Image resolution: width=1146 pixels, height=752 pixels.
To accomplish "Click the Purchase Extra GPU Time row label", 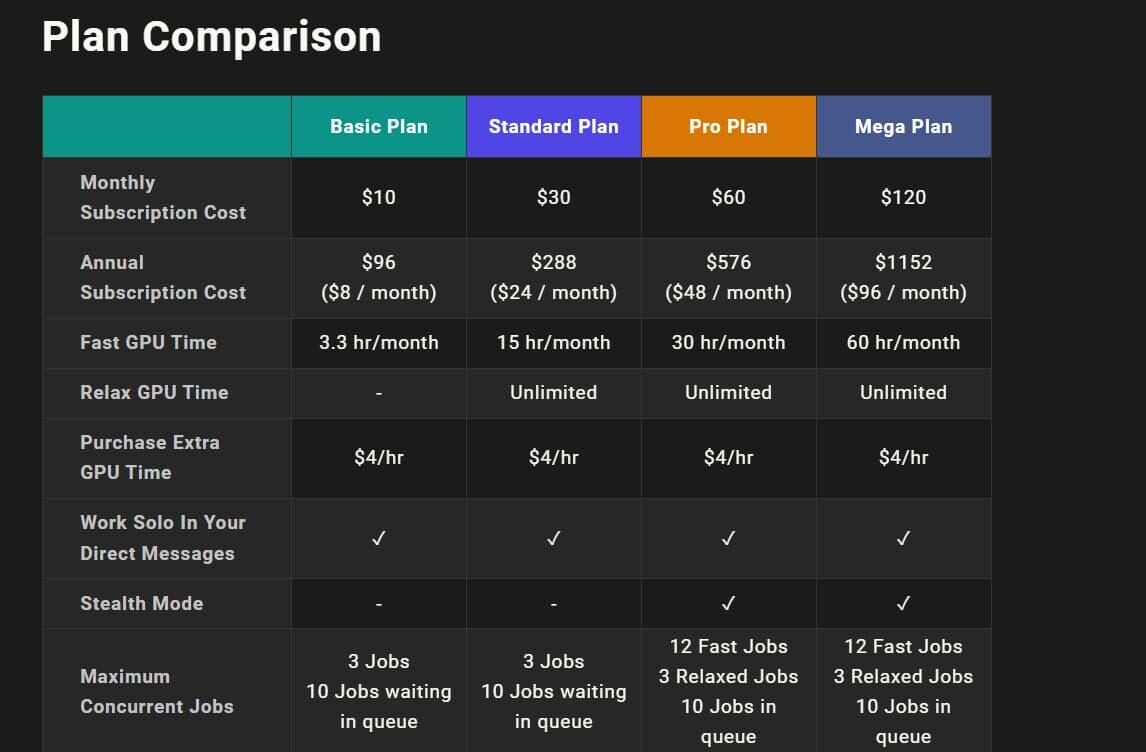I will (150, 457).
